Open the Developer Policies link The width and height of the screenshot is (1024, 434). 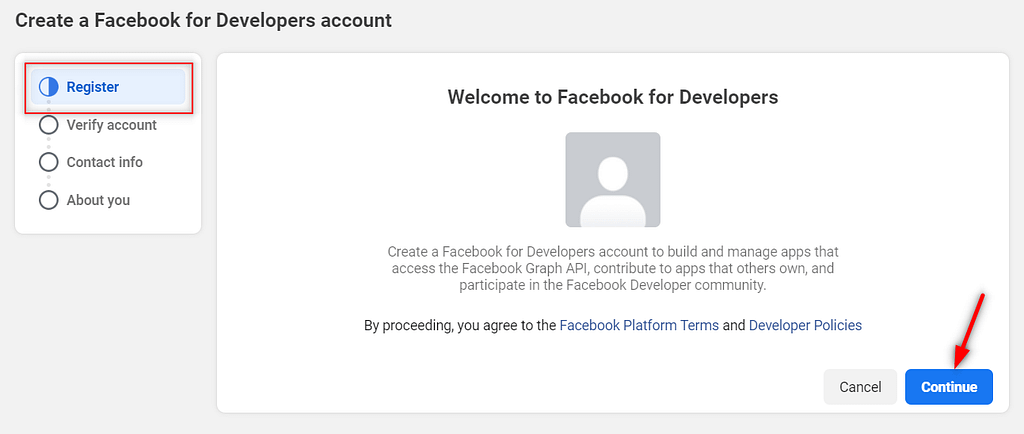805,325
